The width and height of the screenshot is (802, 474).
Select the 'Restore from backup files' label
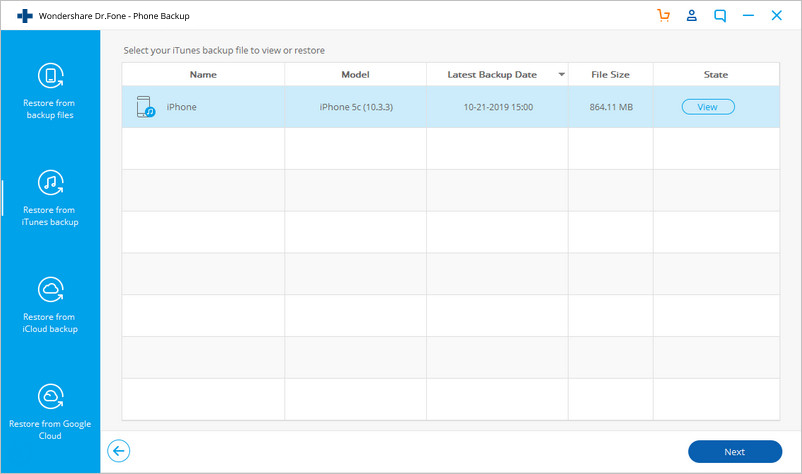click(50, 109)
